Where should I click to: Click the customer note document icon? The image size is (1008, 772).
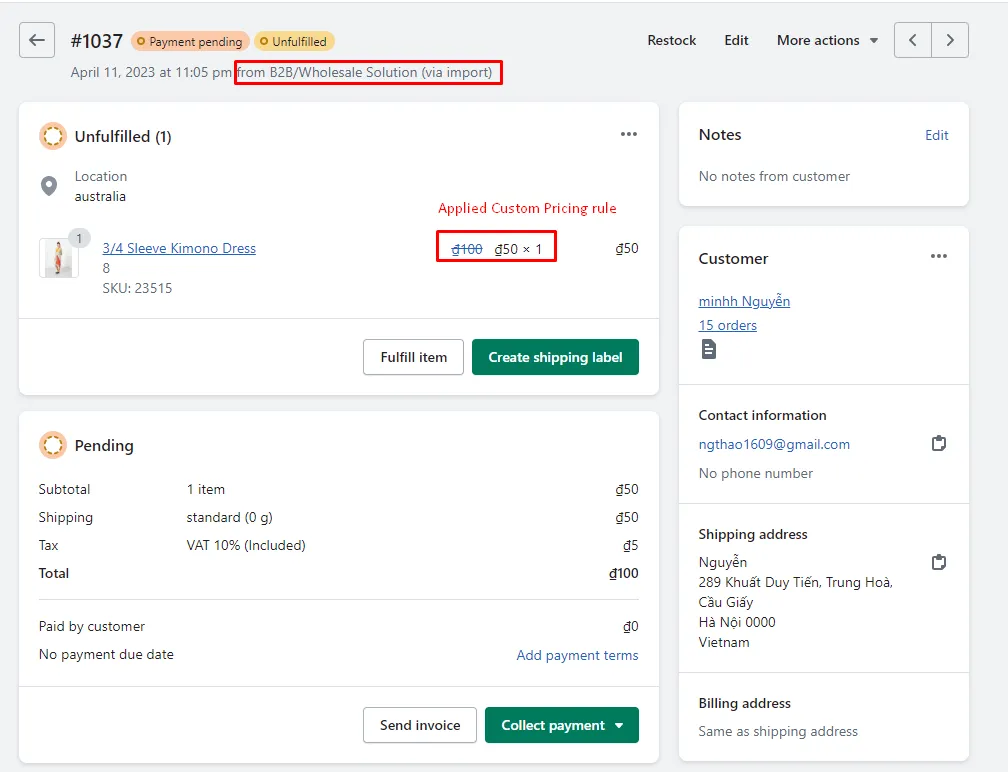pos(708,350)
